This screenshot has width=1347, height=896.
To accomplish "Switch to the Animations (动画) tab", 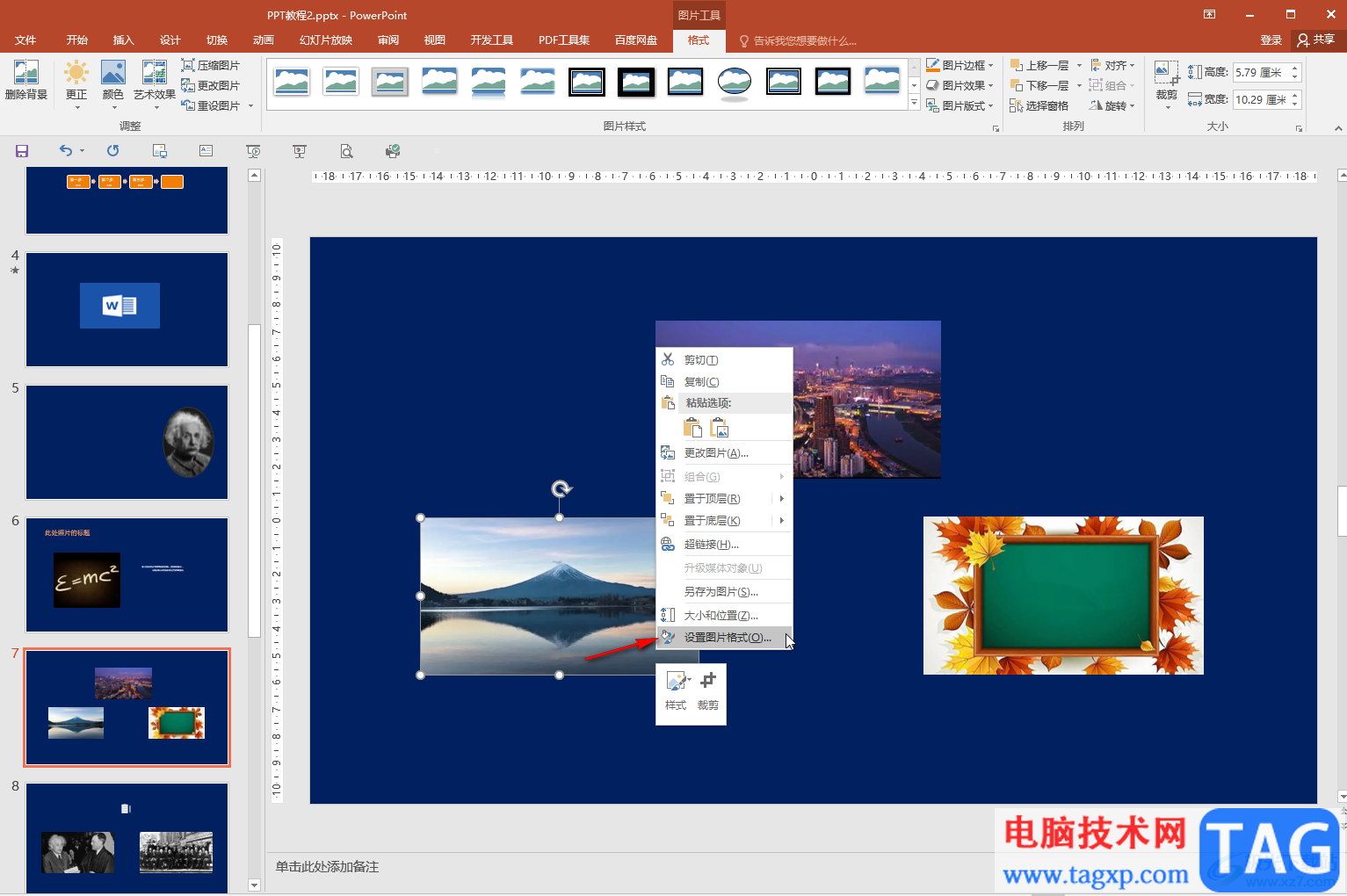I will pyautogui.click(x=264, y=40).
